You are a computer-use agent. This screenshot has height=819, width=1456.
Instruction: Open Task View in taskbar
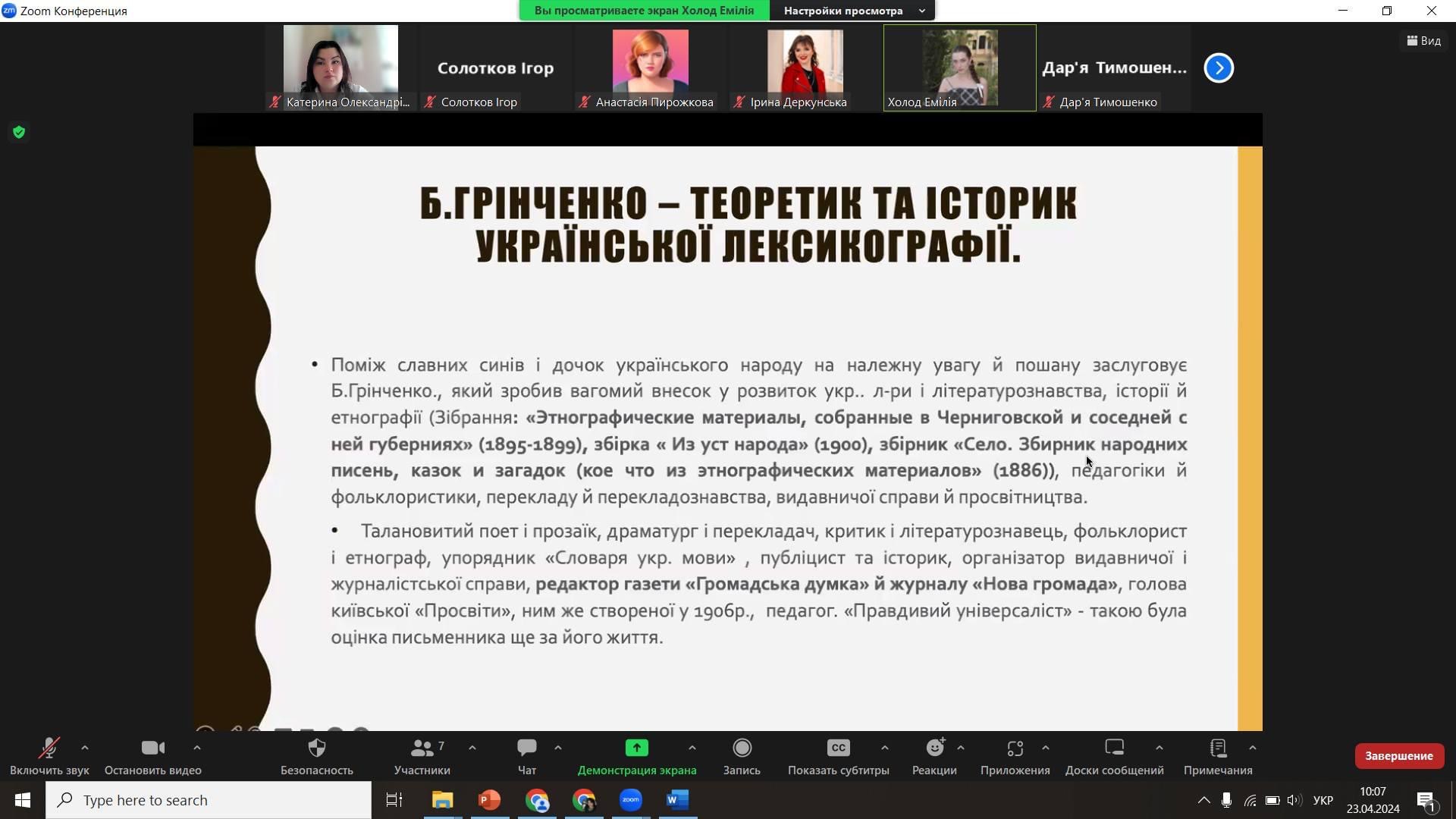(394, 800)
